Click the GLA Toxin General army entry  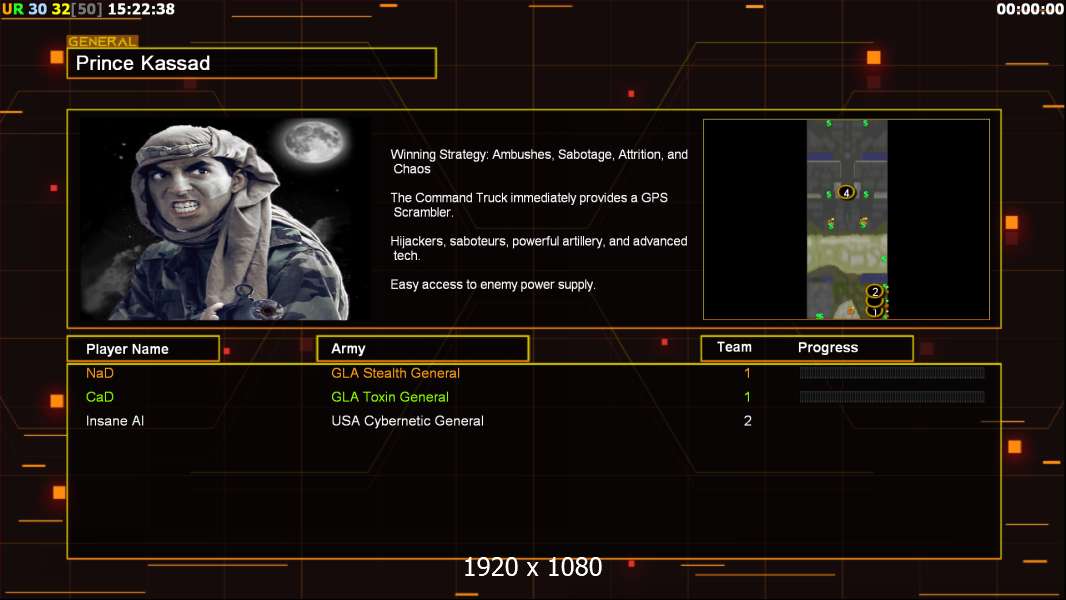click(x=390, y=397)
